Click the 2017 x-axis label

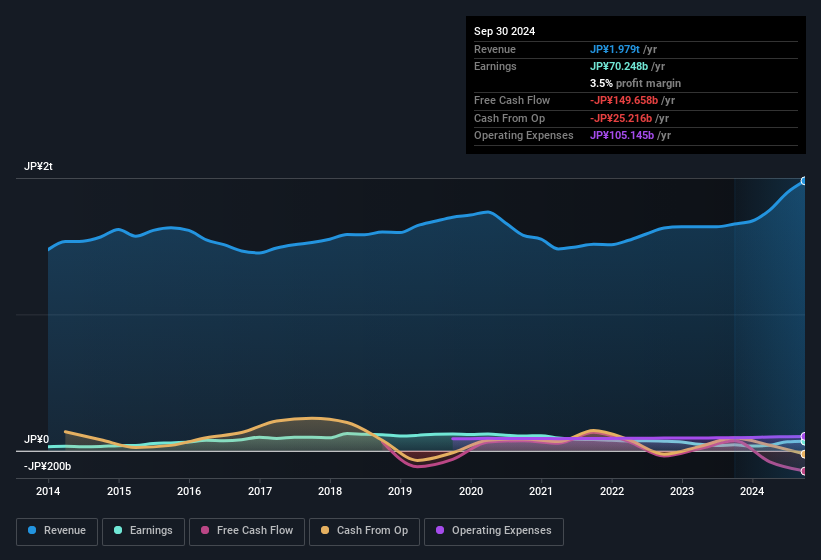click(260, 491)
